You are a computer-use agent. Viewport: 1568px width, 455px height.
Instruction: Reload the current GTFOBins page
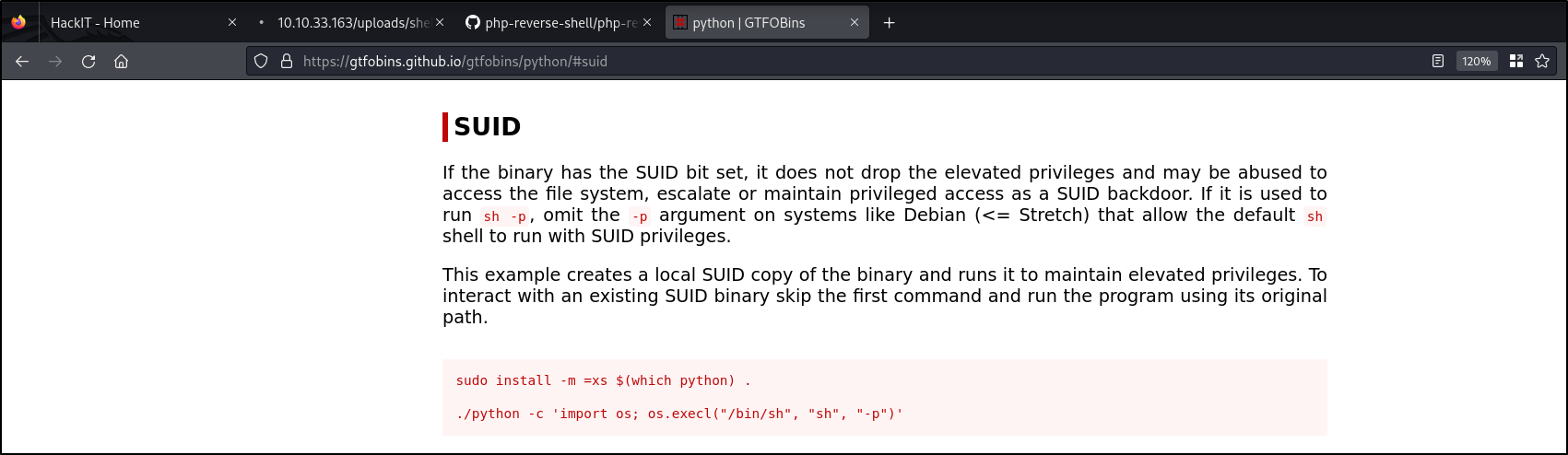coord(88,62)
